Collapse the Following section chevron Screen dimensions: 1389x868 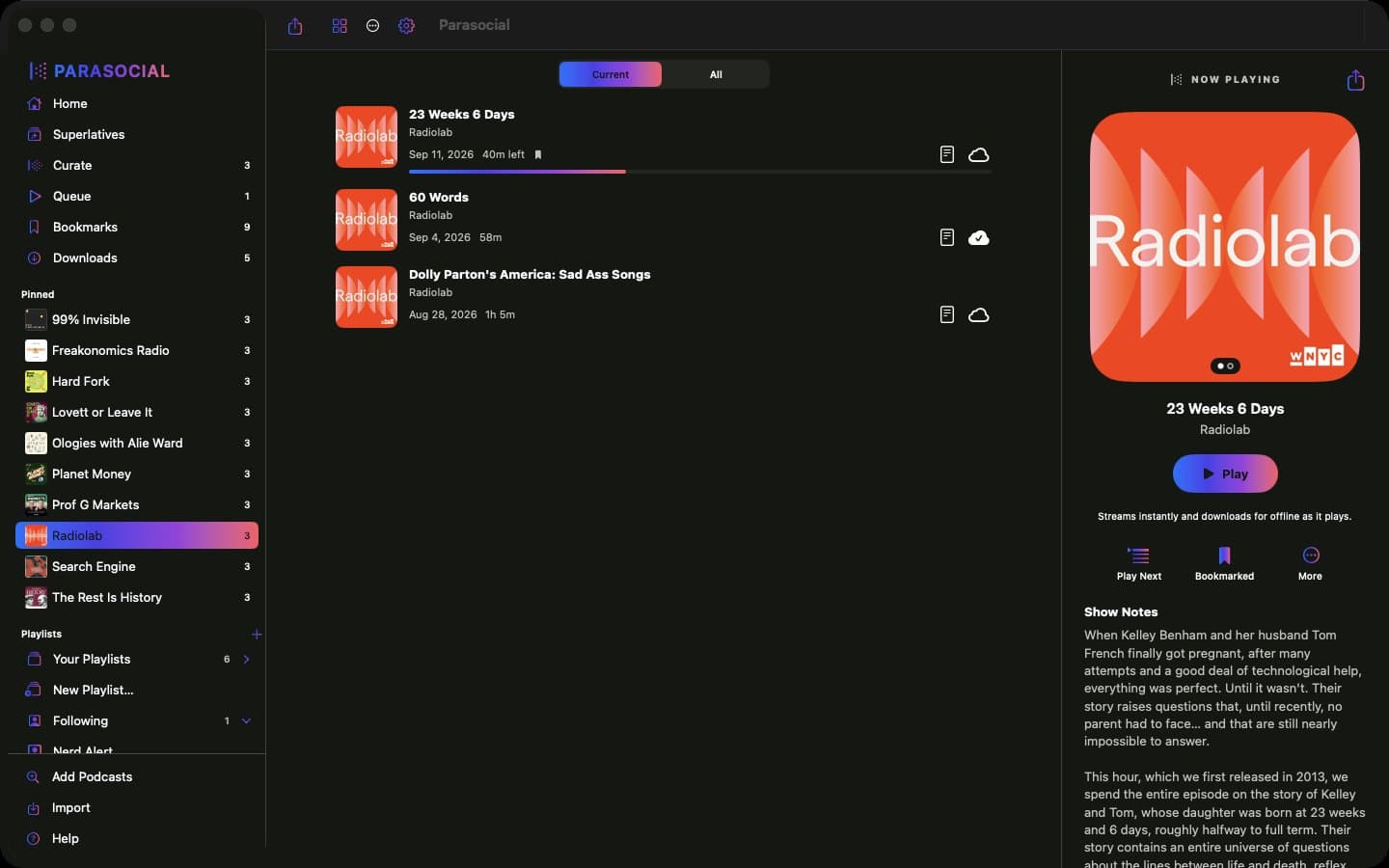coord(246,720)
